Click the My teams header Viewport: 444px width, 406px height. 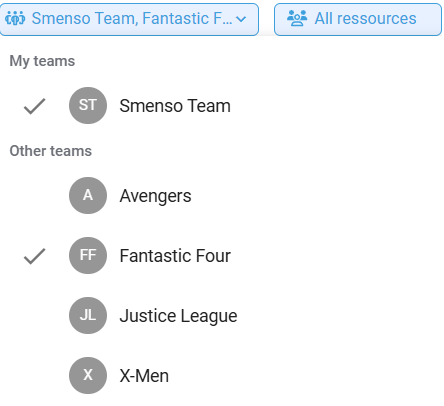42,61
